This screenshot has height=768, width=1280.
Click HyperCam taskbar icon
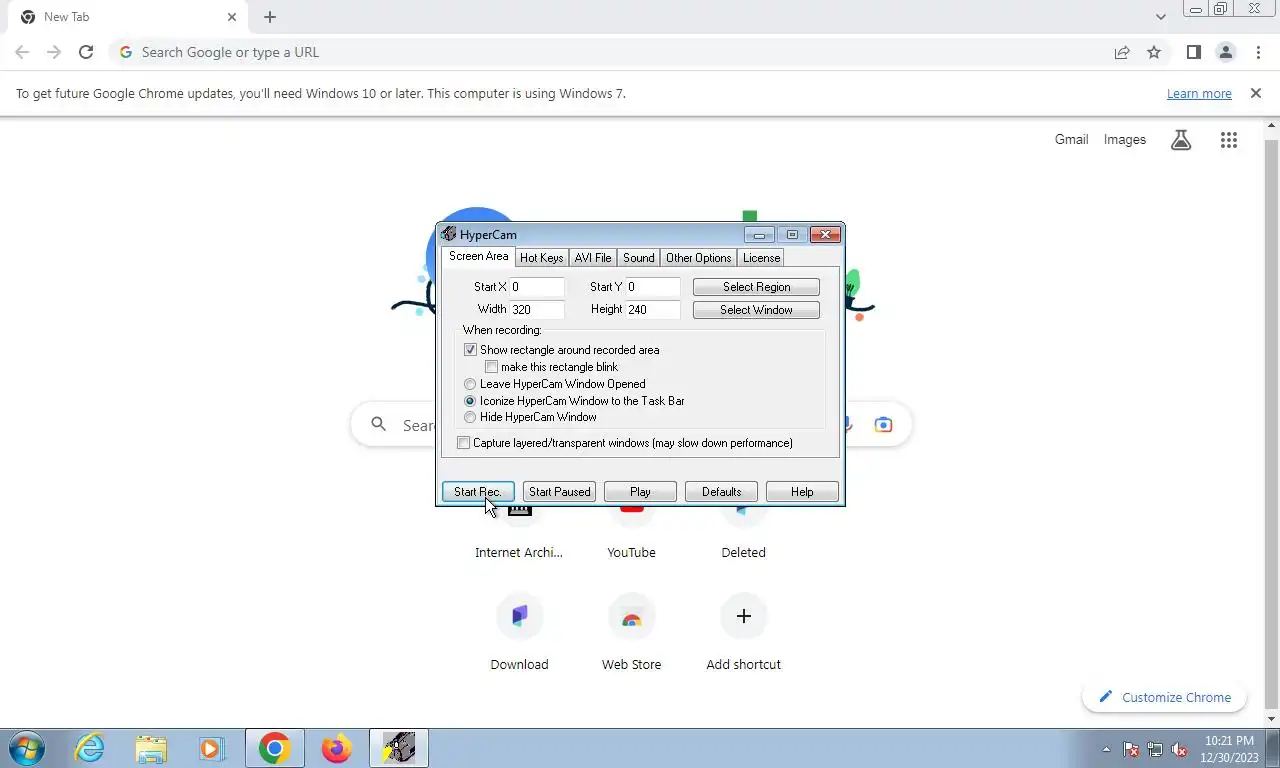398,748
